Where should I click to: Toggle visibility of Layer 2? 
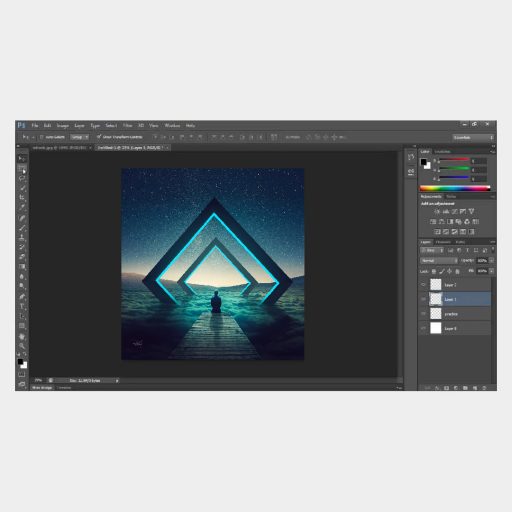click(x=423, y=285)
